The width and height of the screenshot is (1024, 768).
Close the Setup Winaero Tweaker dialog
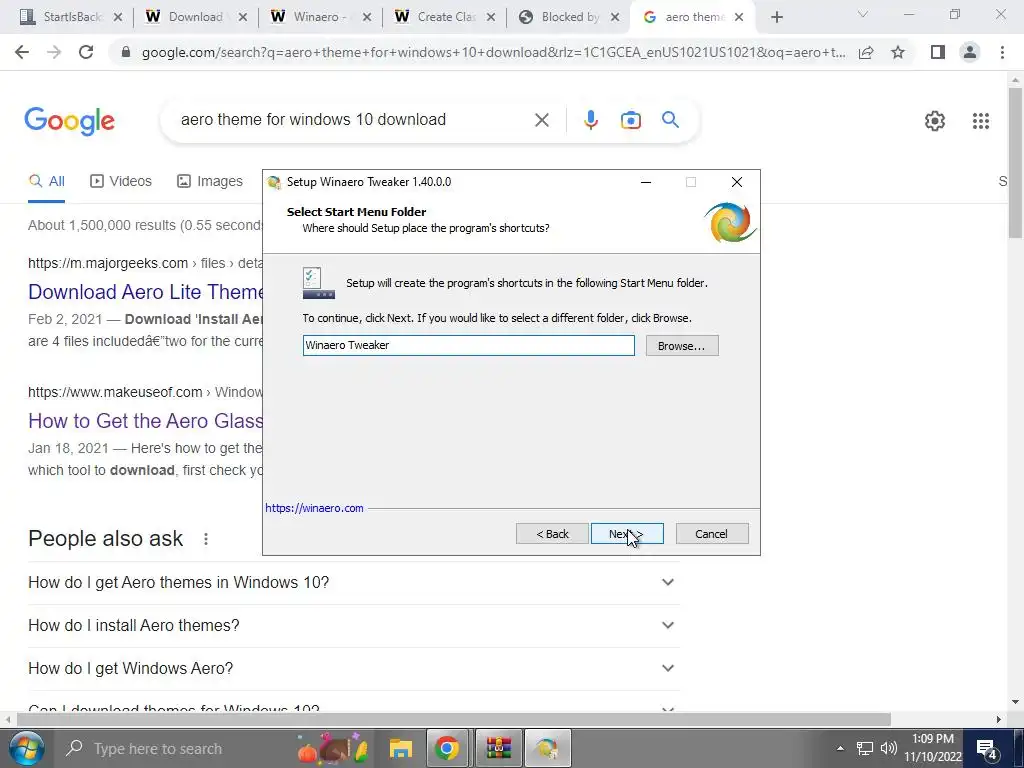[737, 182]
